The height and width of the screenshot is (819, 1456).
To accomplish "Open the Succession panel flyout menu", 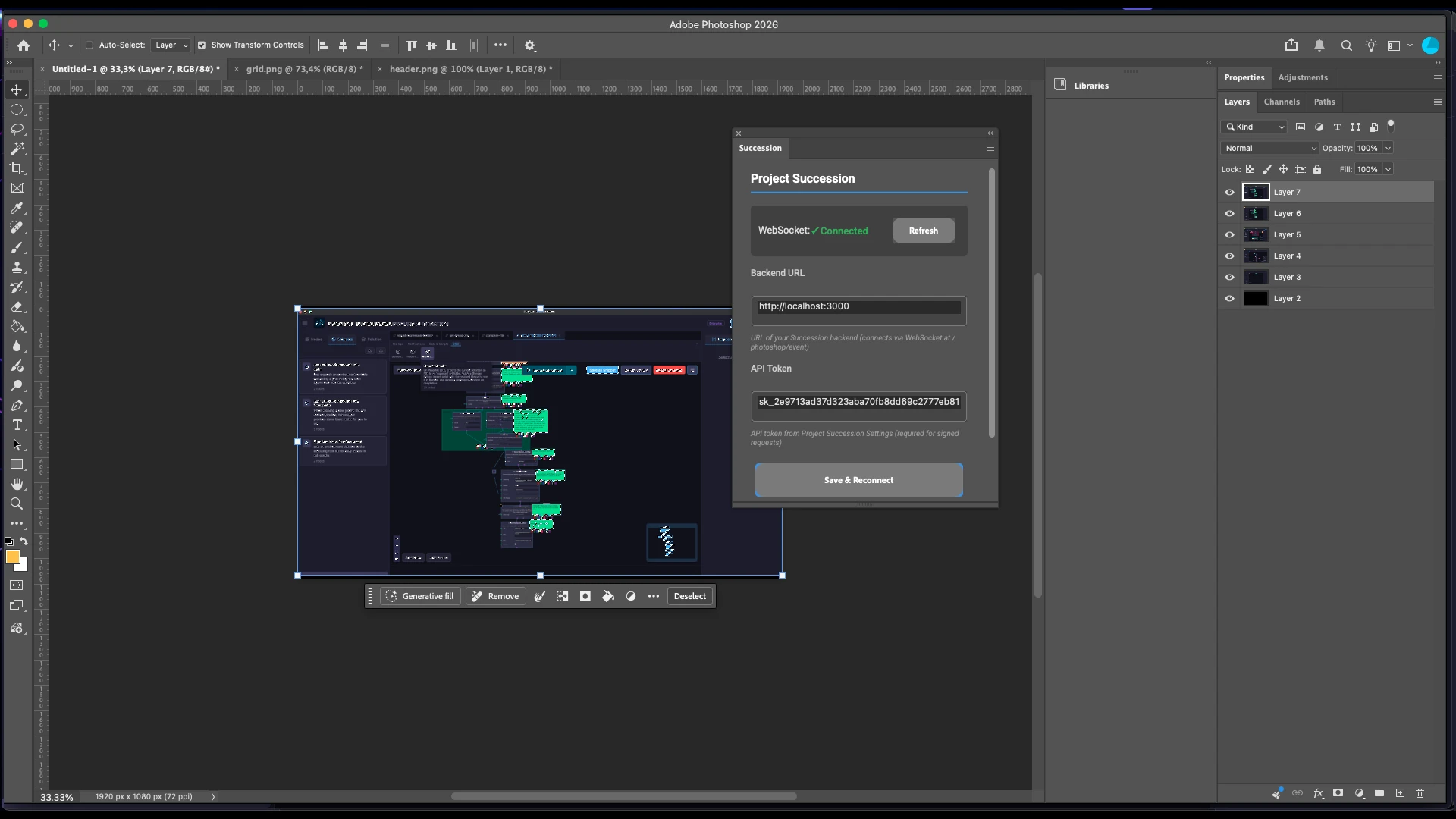I will click(x=990, y=148).
